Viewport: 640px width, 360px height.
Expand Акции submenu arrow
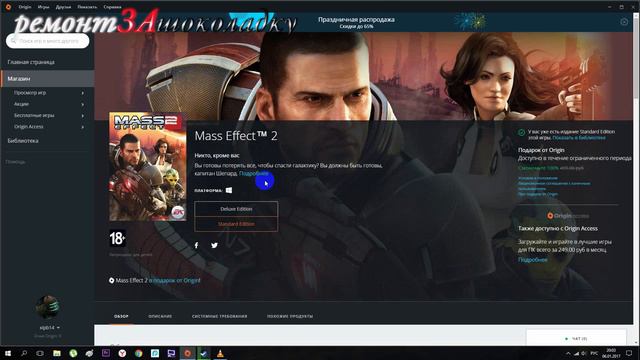83,104
